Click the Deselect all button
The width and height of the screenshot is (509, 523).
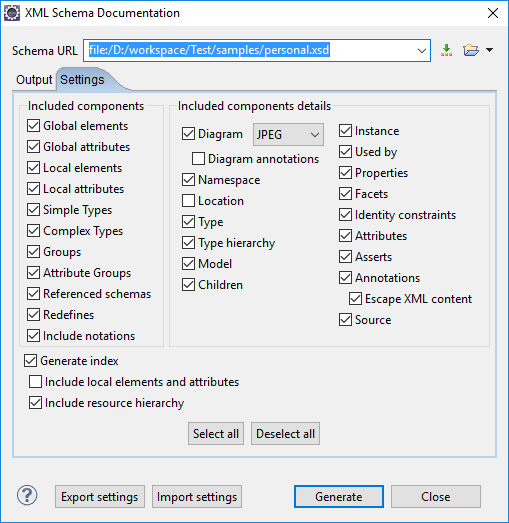click(285, 434)
